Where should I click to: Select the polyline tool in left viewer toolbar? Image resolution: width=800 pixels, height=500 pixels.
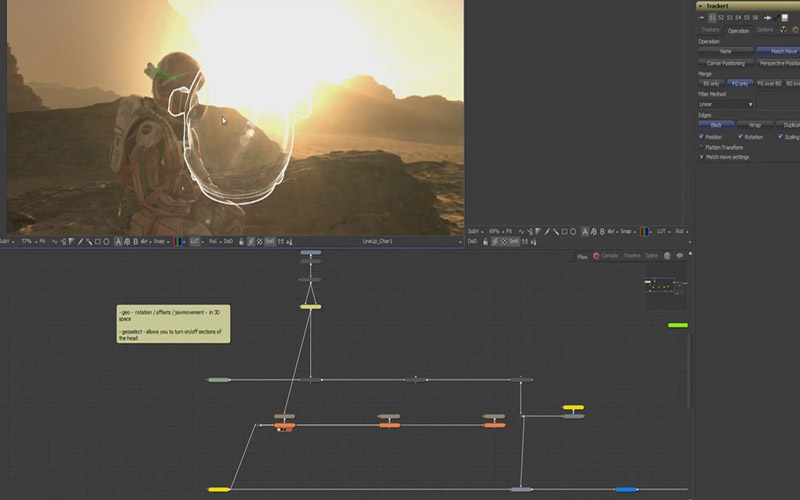[x=55, y=242]
